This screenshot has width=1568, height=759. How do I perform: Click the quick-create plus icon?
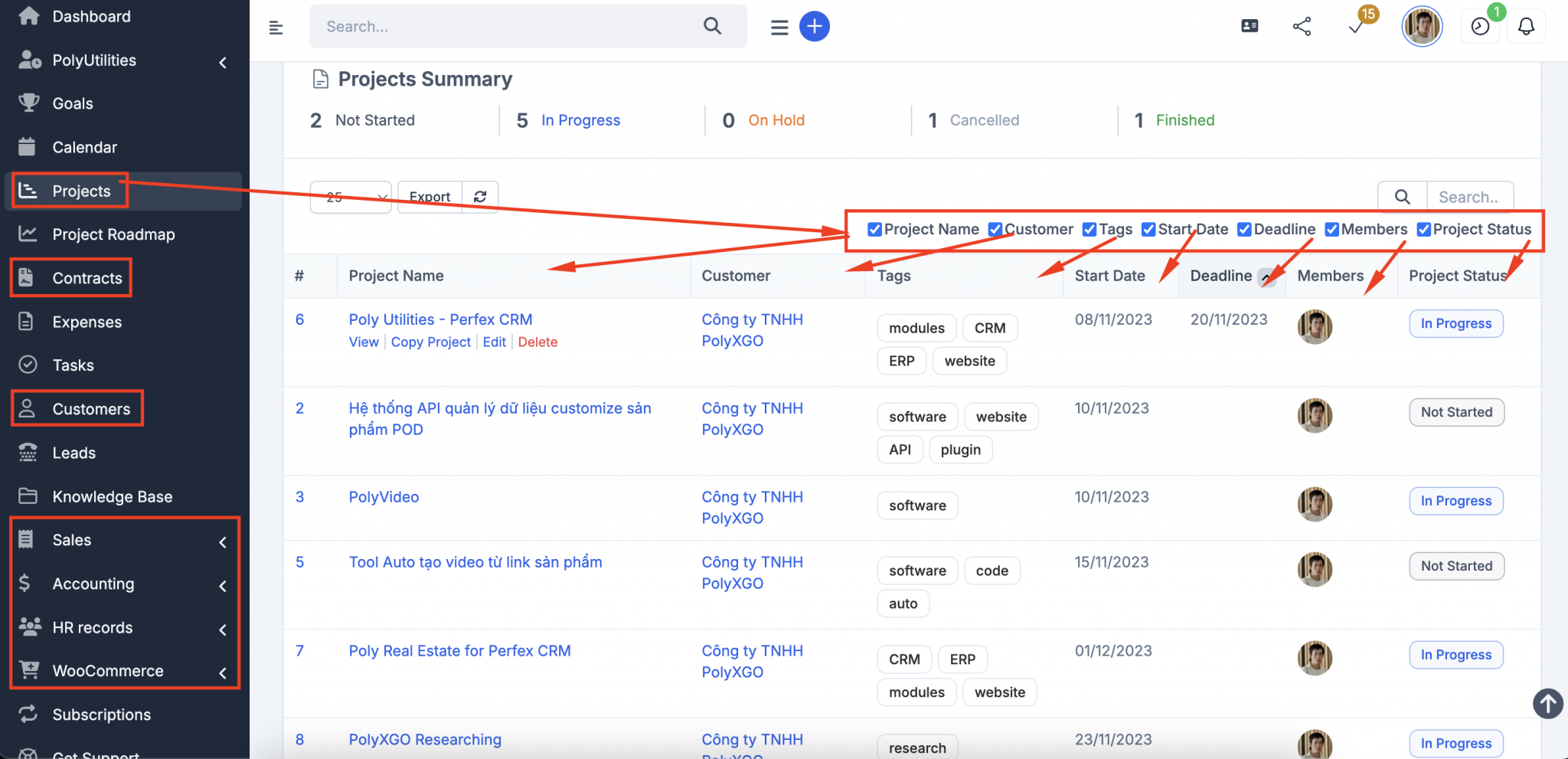pos(814,26)
